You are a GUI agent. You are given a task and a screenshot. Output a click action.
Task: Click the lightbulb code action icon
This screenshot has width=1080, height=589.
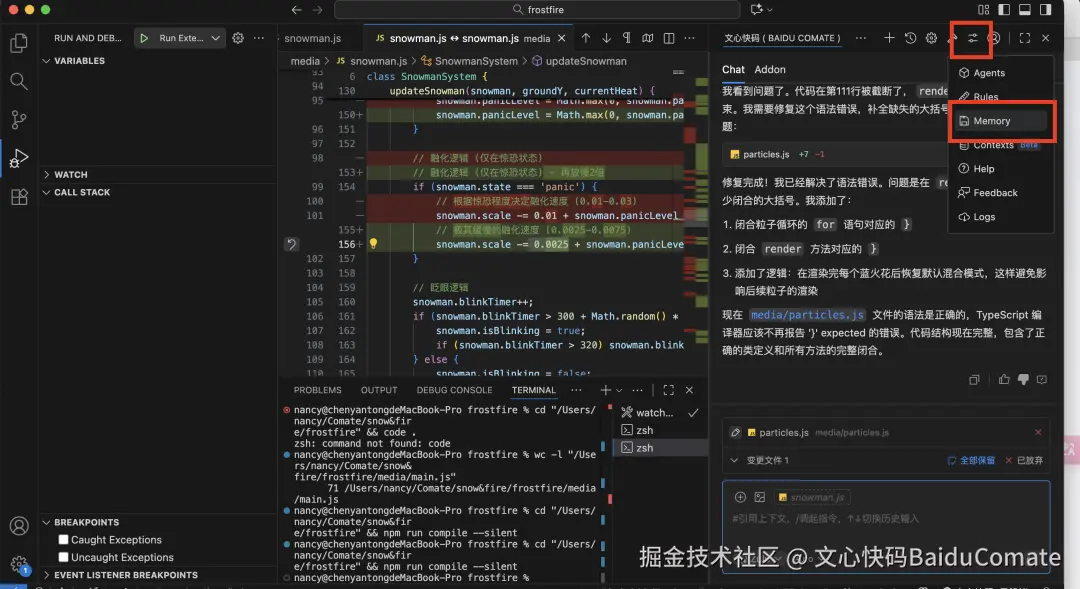(x=373, y=244)
